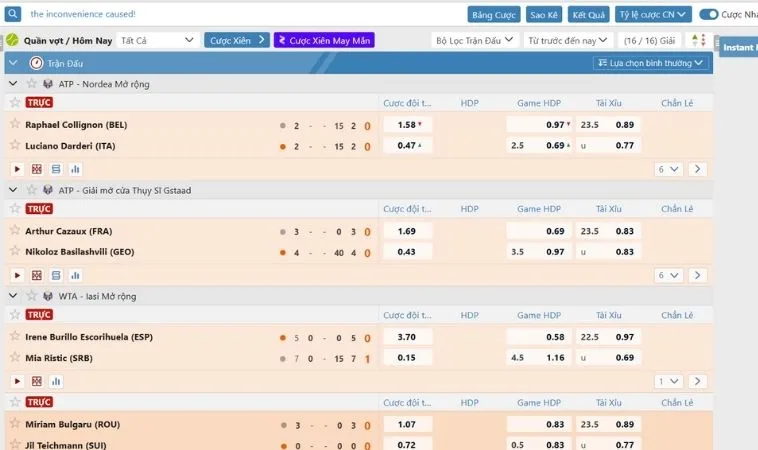Viewport: 758px width, 450px height.
Task: Favorite the ATP - Nordea Mở rộng league star
Action: coord(32,84)
